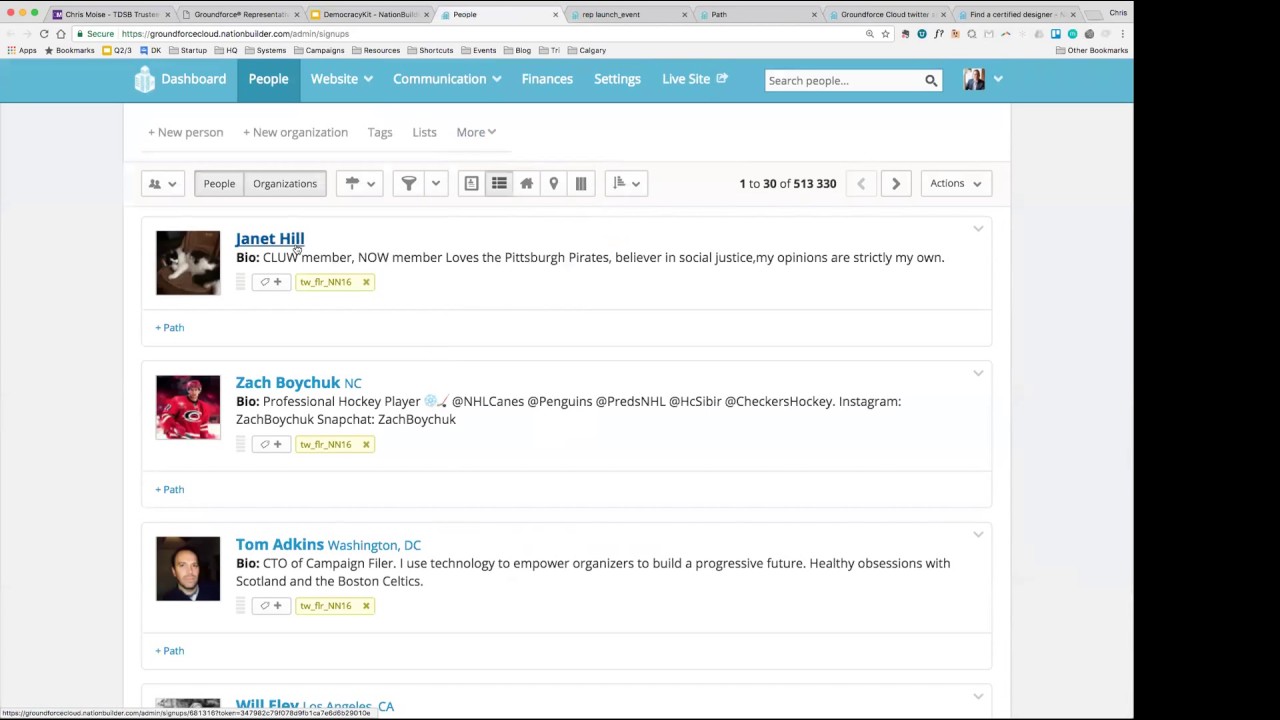Add a tag to Janet Hill
The width and height of the screenshot is (1280, 720).
270,282
